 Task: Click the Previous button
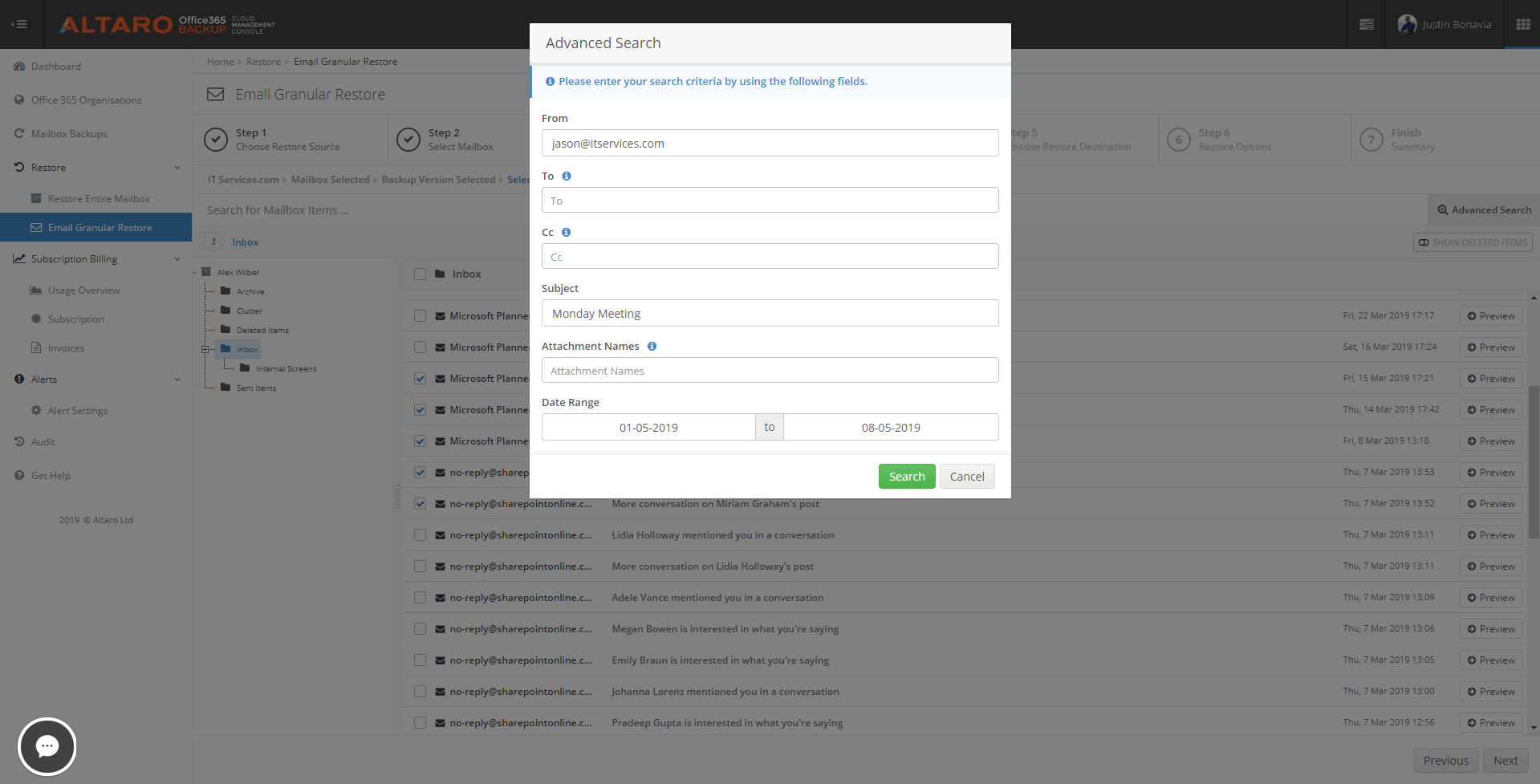tap(1446, 761)
